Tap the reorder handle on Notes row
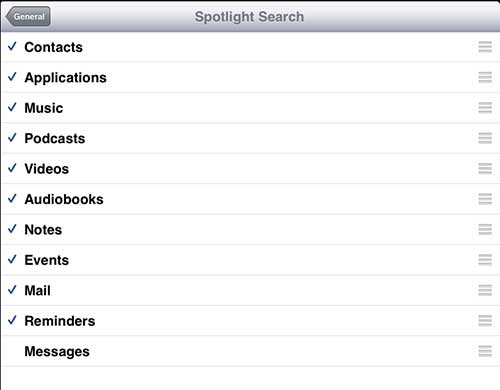Image resolution: width=500 pixels, height=390 pixels. coord(485,229)
